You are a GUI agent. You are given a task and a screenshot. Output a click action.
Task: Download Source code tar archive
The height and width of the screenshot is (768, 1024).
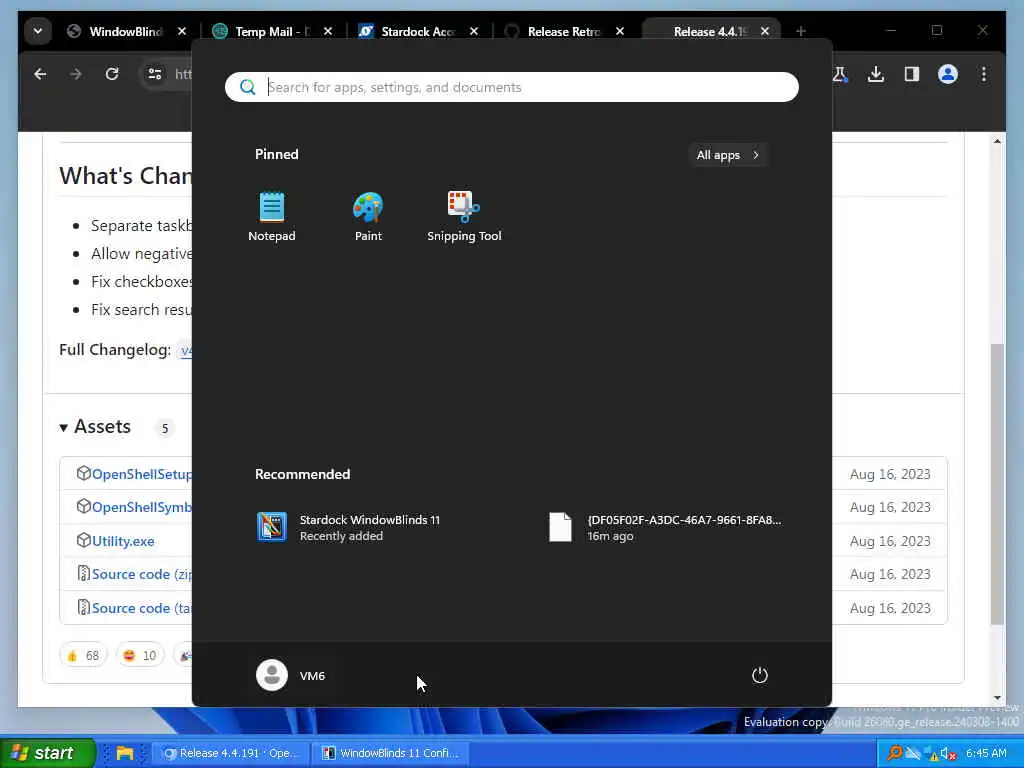(142, 608)
